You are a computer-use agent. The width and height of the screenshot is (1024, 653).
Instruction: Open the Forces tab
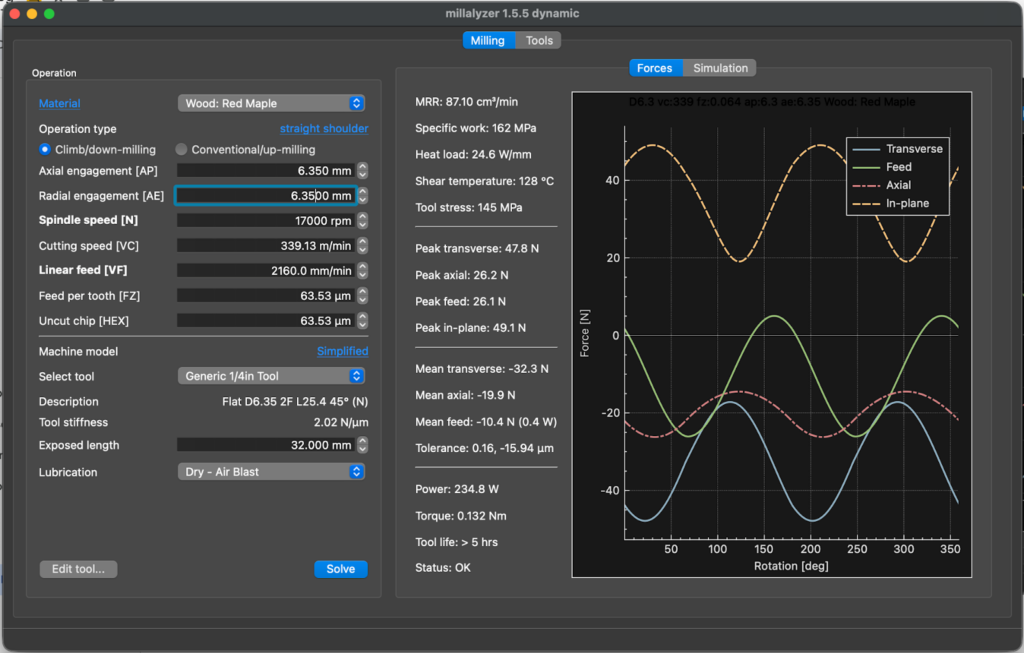[655, 68]
